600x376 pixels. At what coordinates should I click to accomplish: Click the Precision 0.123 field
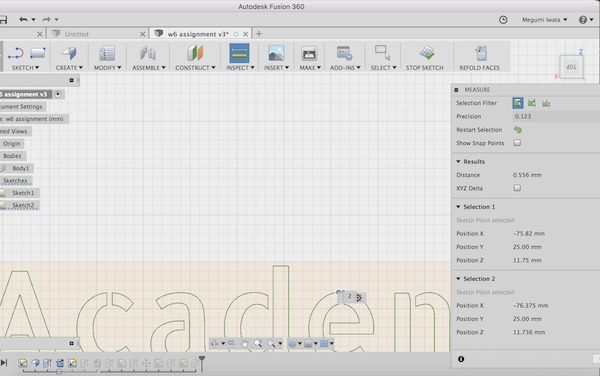[x=556, y=116]
